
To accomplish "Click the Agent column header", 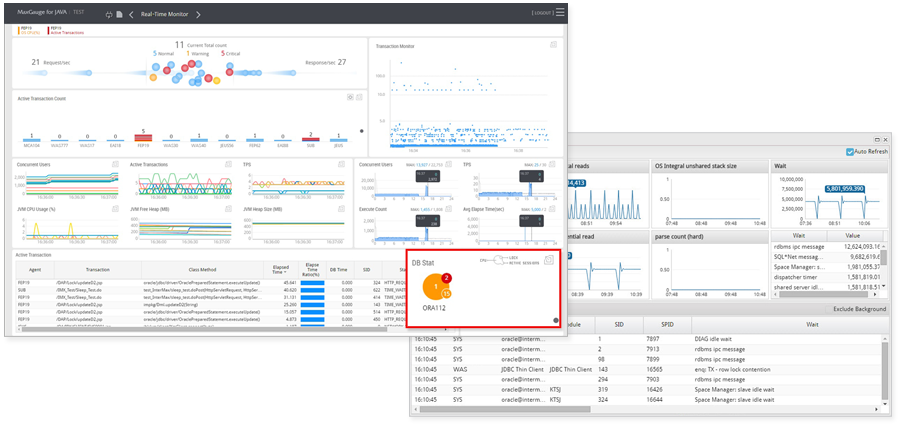I will point(34,269).
